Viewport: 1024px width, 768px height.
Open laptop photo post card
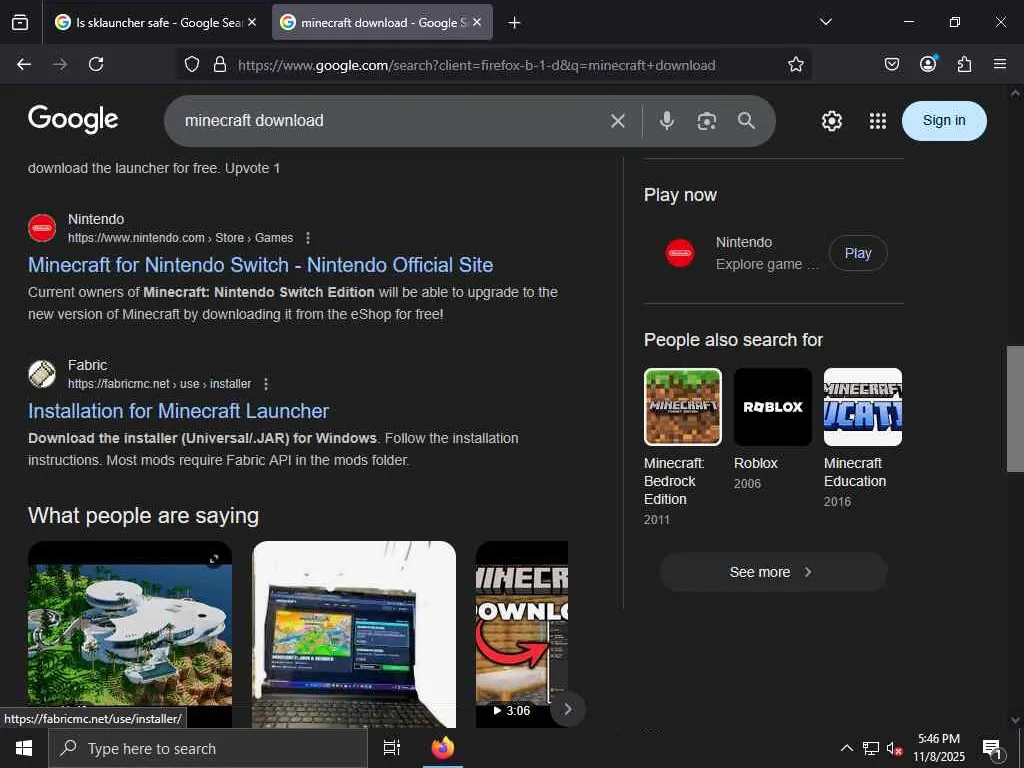354,634
